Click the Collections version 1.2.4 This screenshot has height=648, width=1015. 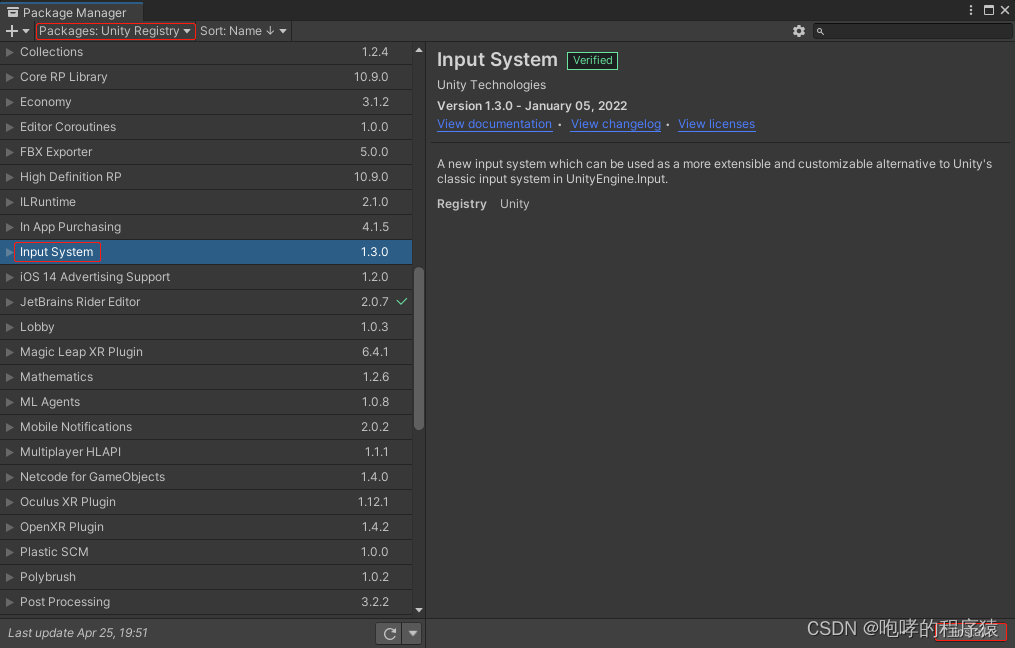click(375, 52)
